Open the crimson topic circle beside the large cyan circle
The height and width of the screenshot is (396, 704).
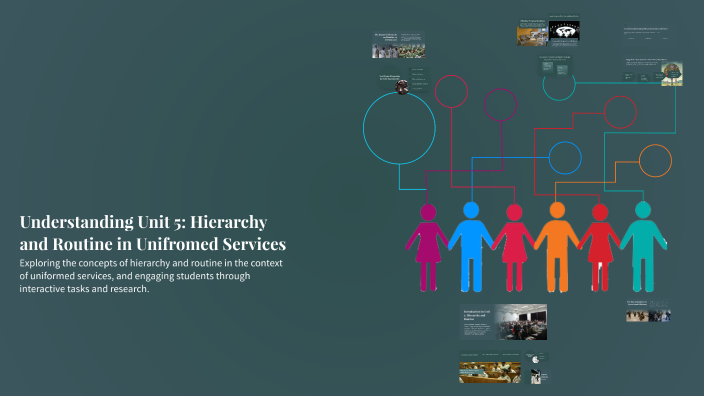pyautogui.click(x=451, y=92)
